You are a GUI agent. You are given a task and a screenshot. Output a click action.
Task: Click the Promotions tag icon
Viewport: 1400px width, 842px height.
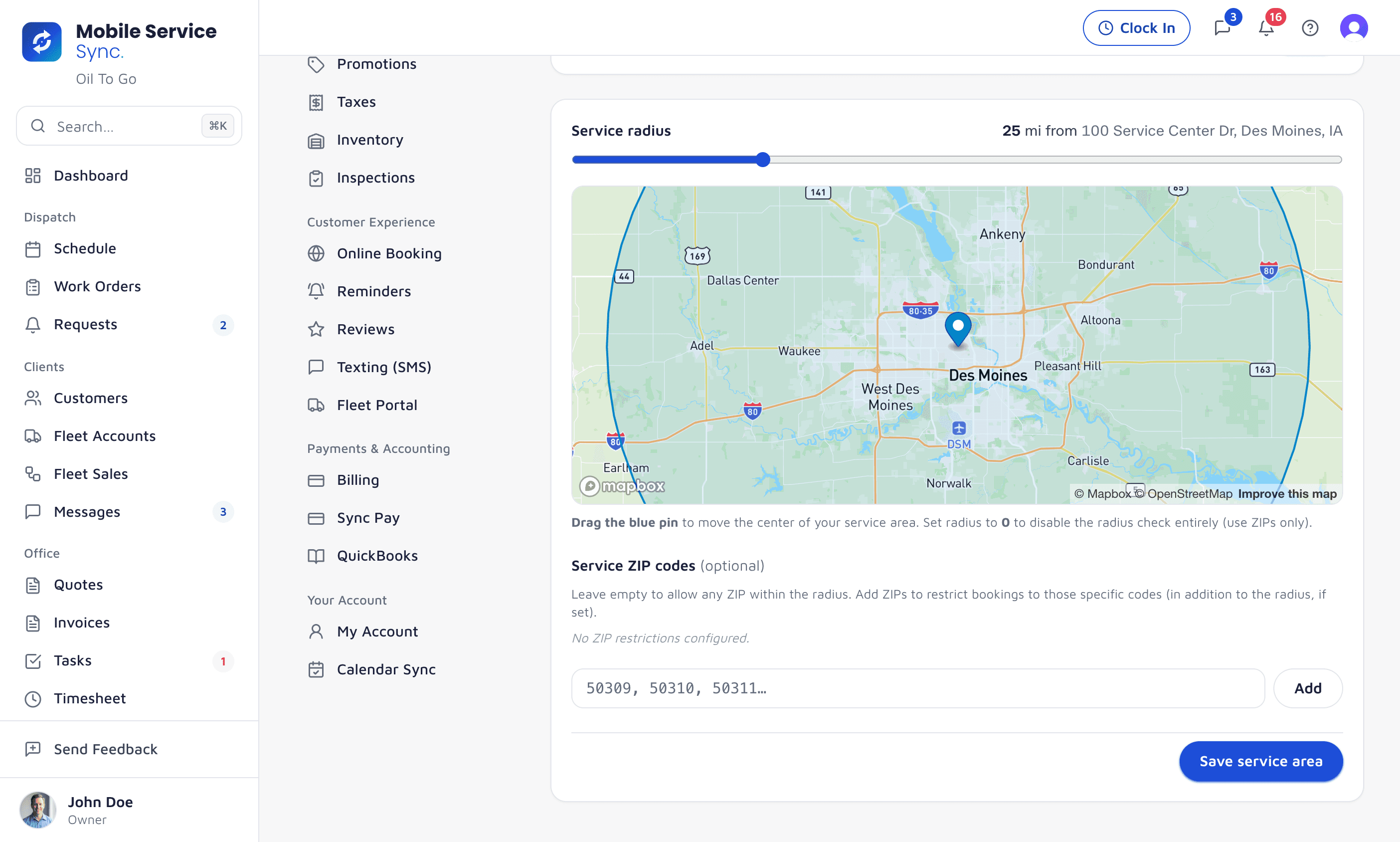click(316, 64)
